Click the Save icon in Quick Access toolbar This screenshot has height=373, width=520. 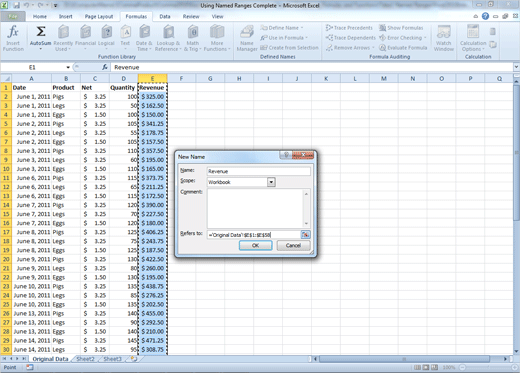coord(17,5)
